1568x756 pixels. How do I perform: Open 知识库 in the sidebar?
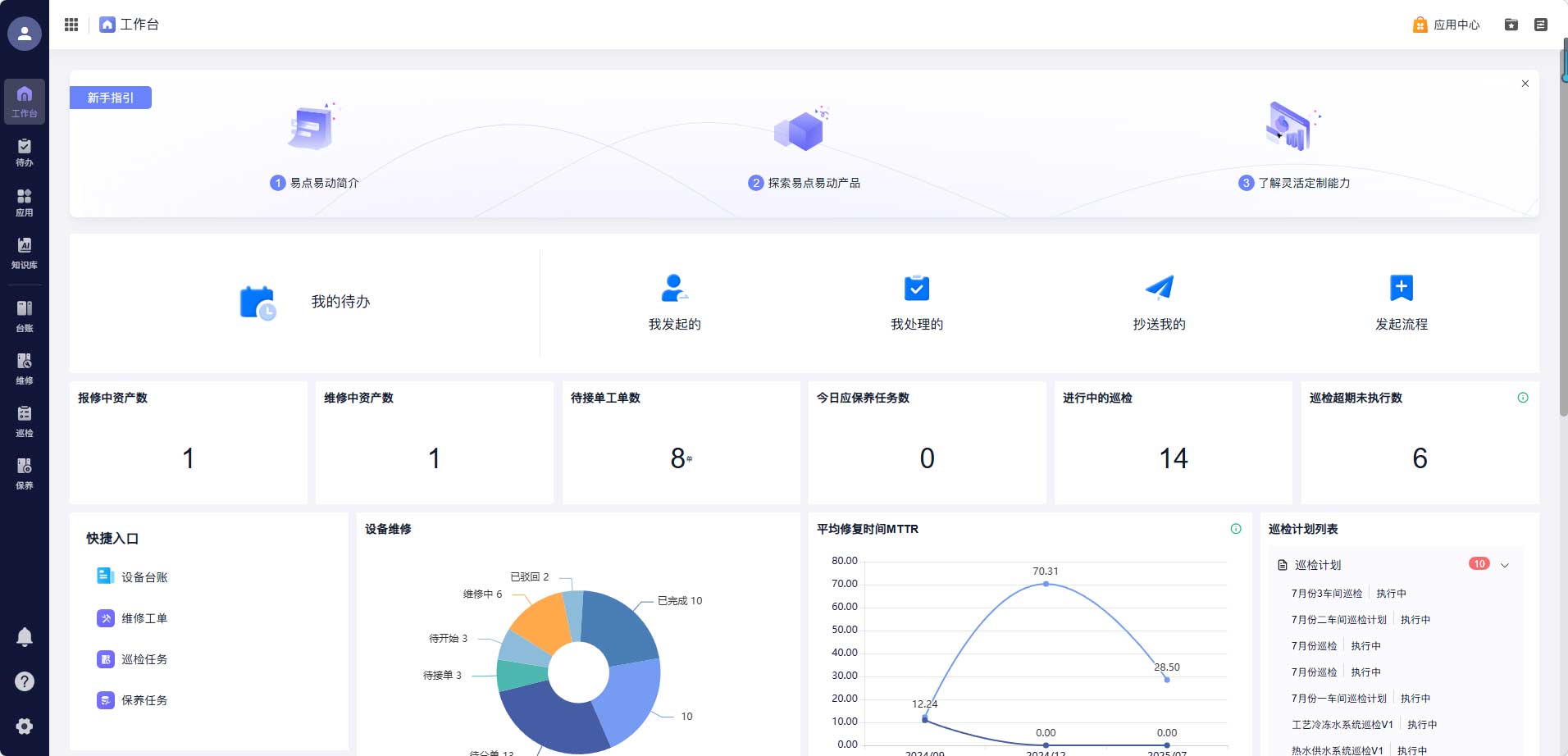pos(25,253)
